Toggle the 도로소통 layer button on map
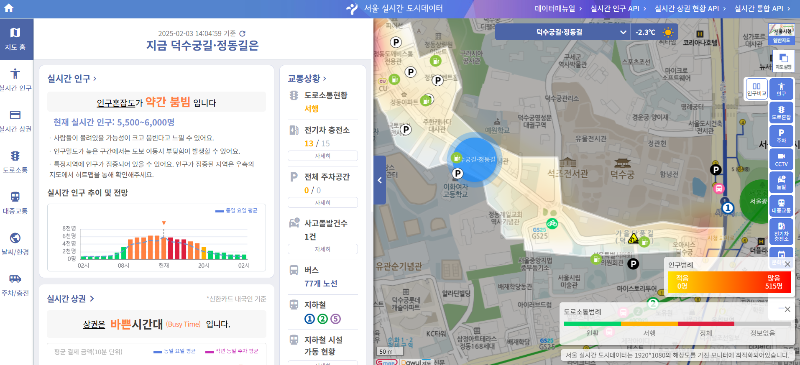 coord(781,113)
